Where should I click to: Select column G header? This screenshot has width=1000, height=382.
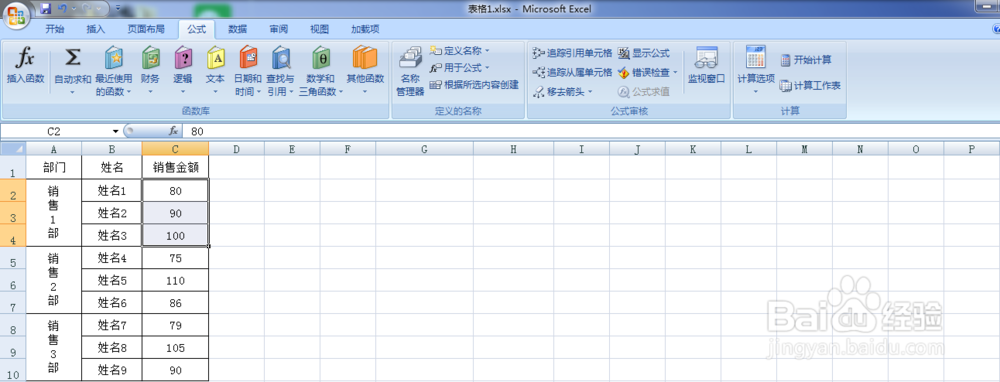(x=424, y=149)
